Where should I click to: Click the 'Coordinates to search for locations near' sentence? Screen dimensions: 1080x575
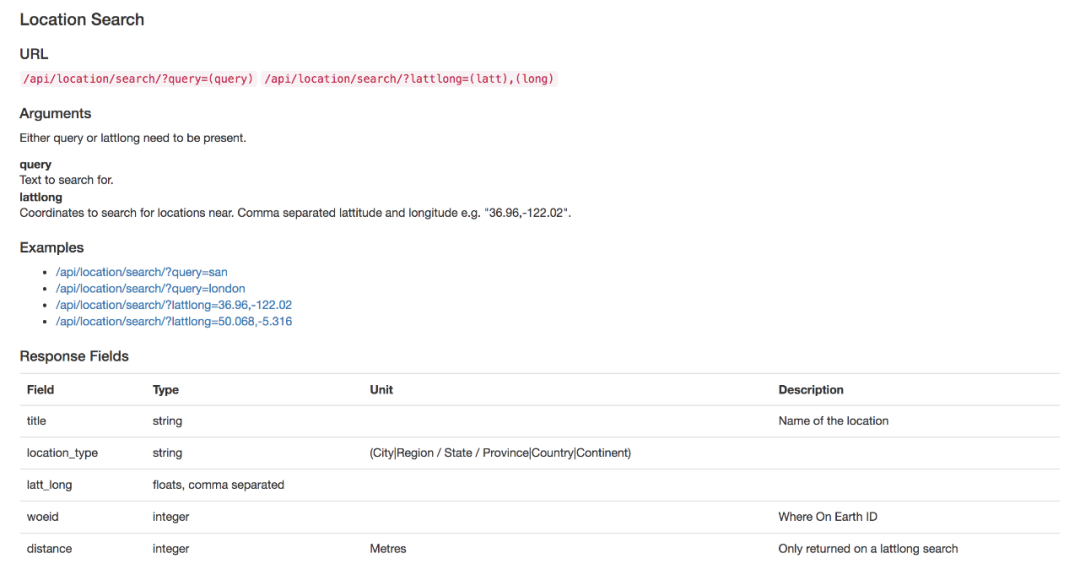(295, 213)
